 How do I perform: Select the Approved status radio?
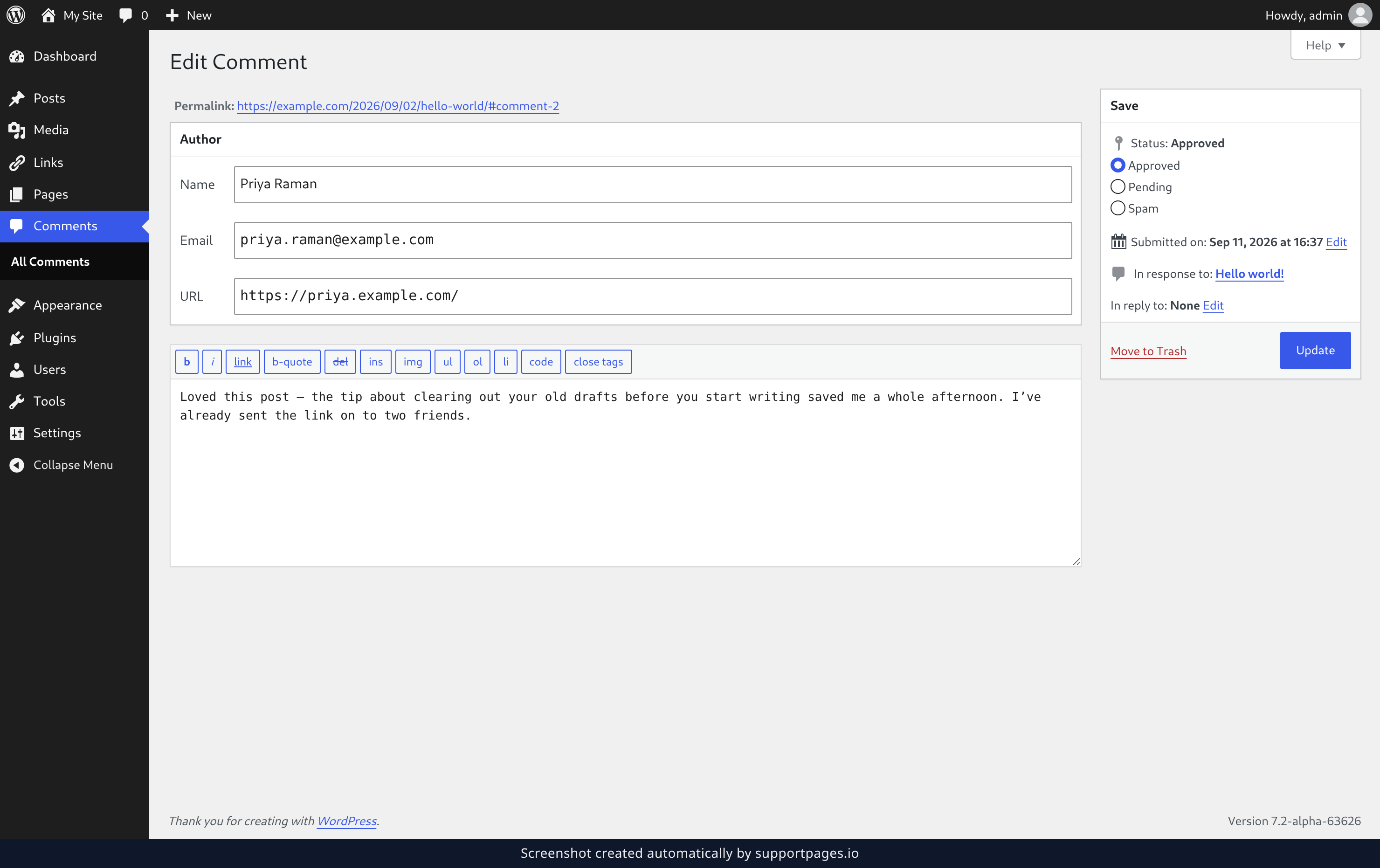coord(1118,165)
